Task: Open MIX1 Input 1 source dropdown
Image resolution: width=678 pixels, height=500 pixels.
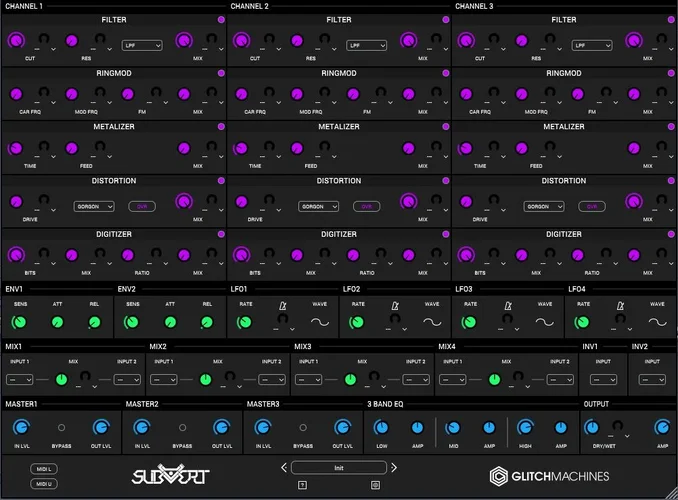Action: tap(20, 379)
